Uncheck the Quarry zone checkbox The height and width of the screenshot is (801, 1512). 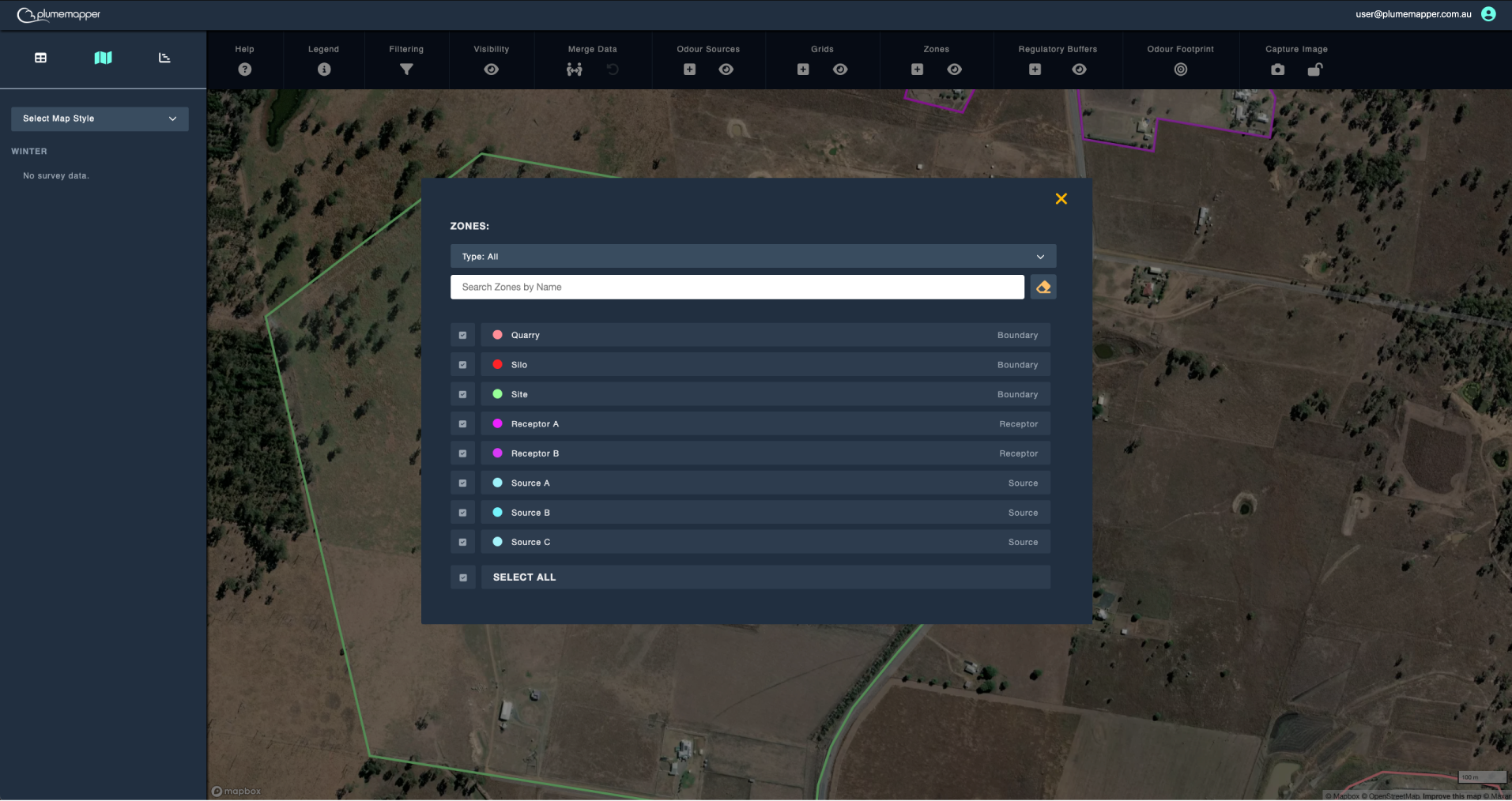pyautogui.click(x=463, y=335)
